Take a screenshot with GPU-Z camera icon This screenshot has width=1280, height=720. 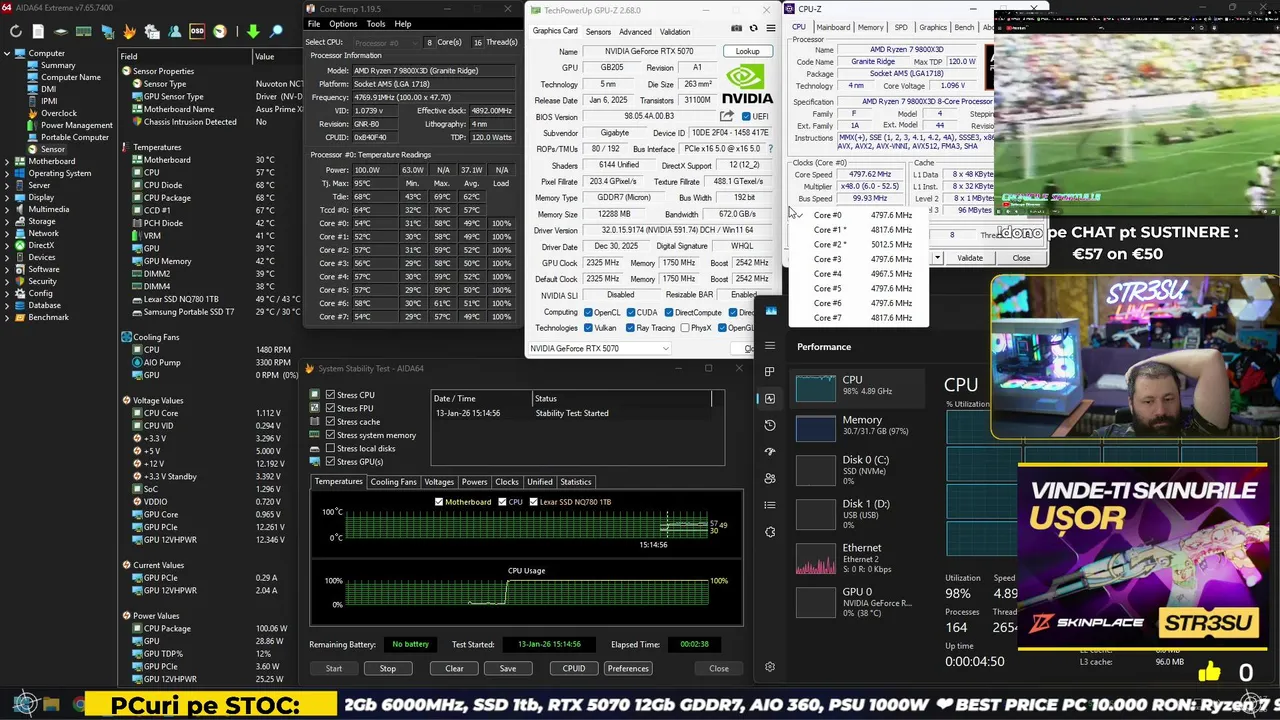point(737,28)
